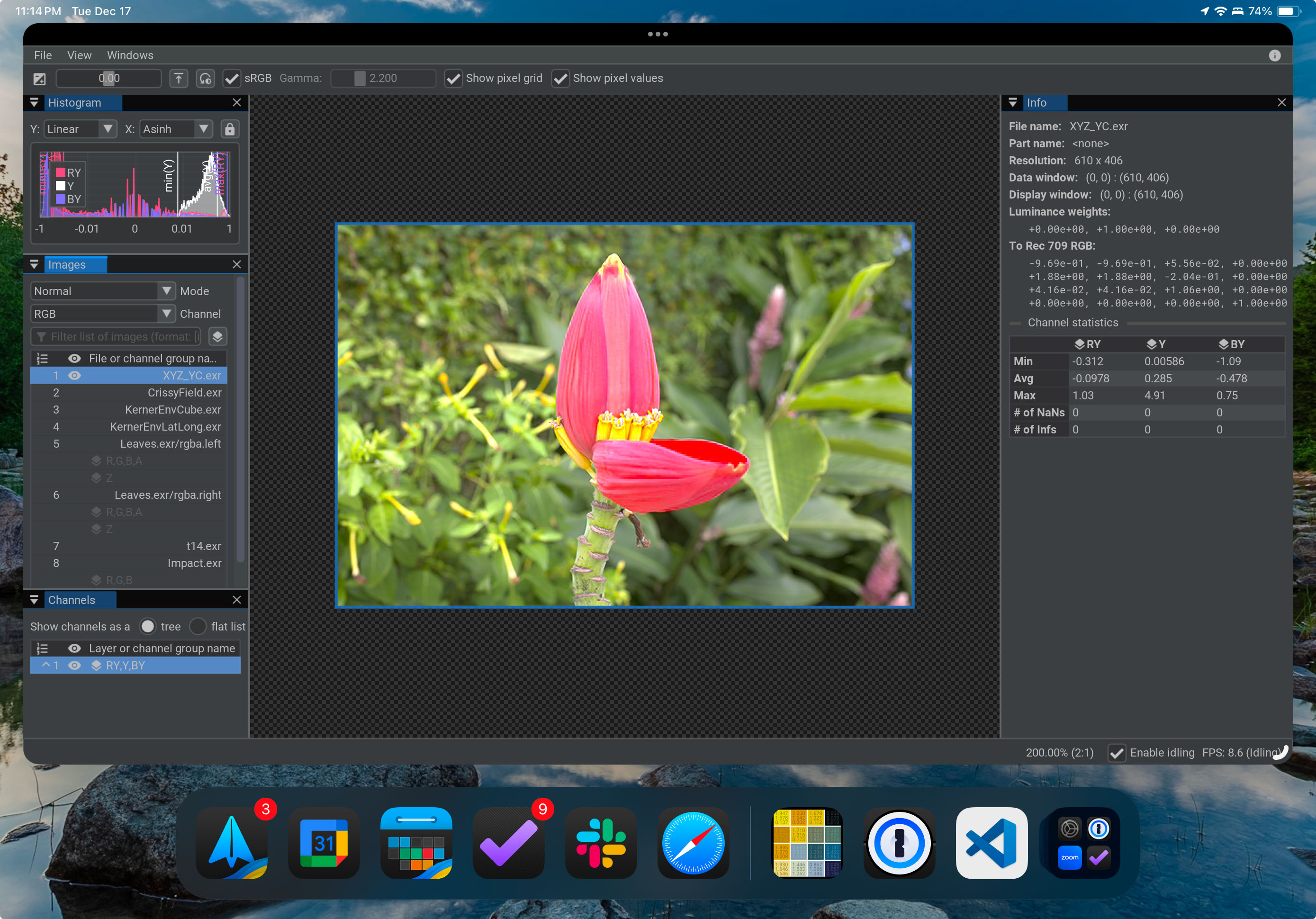Click the info icon at the top-right of the toolbar

point(1275,55)
